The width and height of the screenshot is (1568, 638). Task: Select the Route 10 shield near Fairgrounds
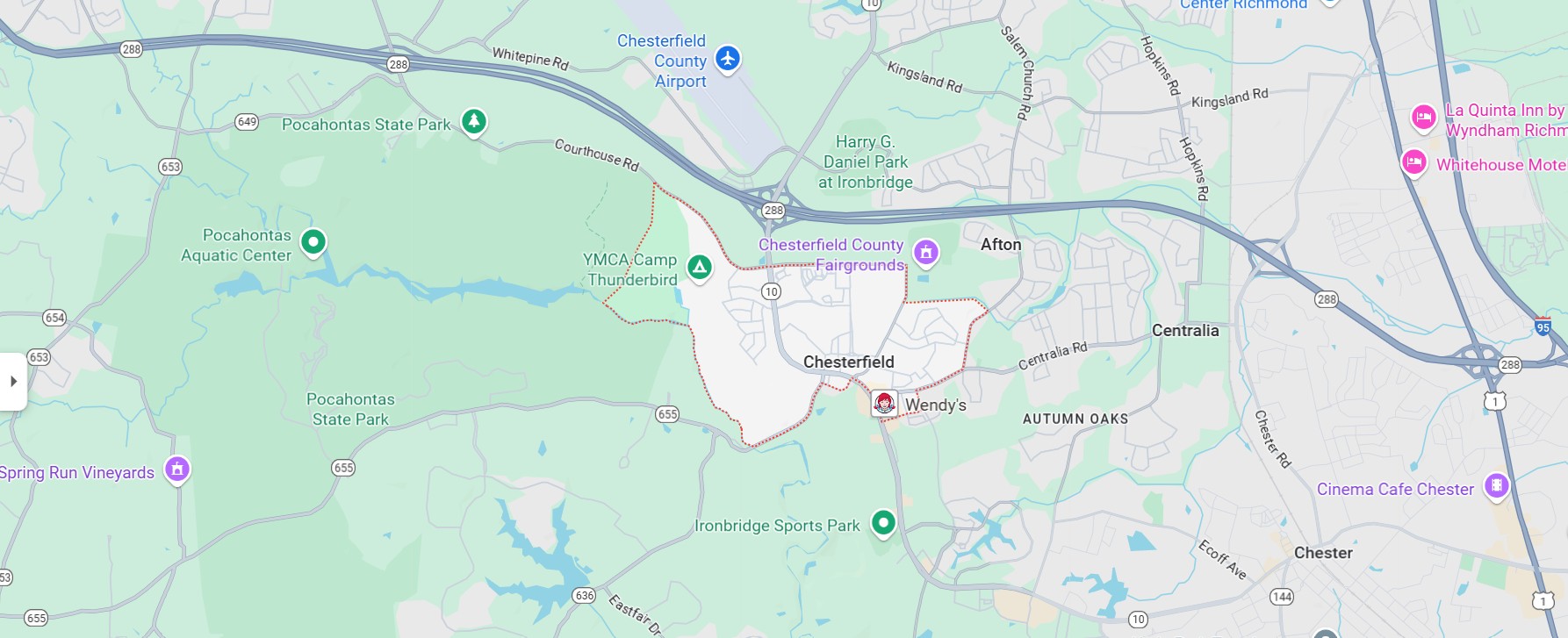771,291
